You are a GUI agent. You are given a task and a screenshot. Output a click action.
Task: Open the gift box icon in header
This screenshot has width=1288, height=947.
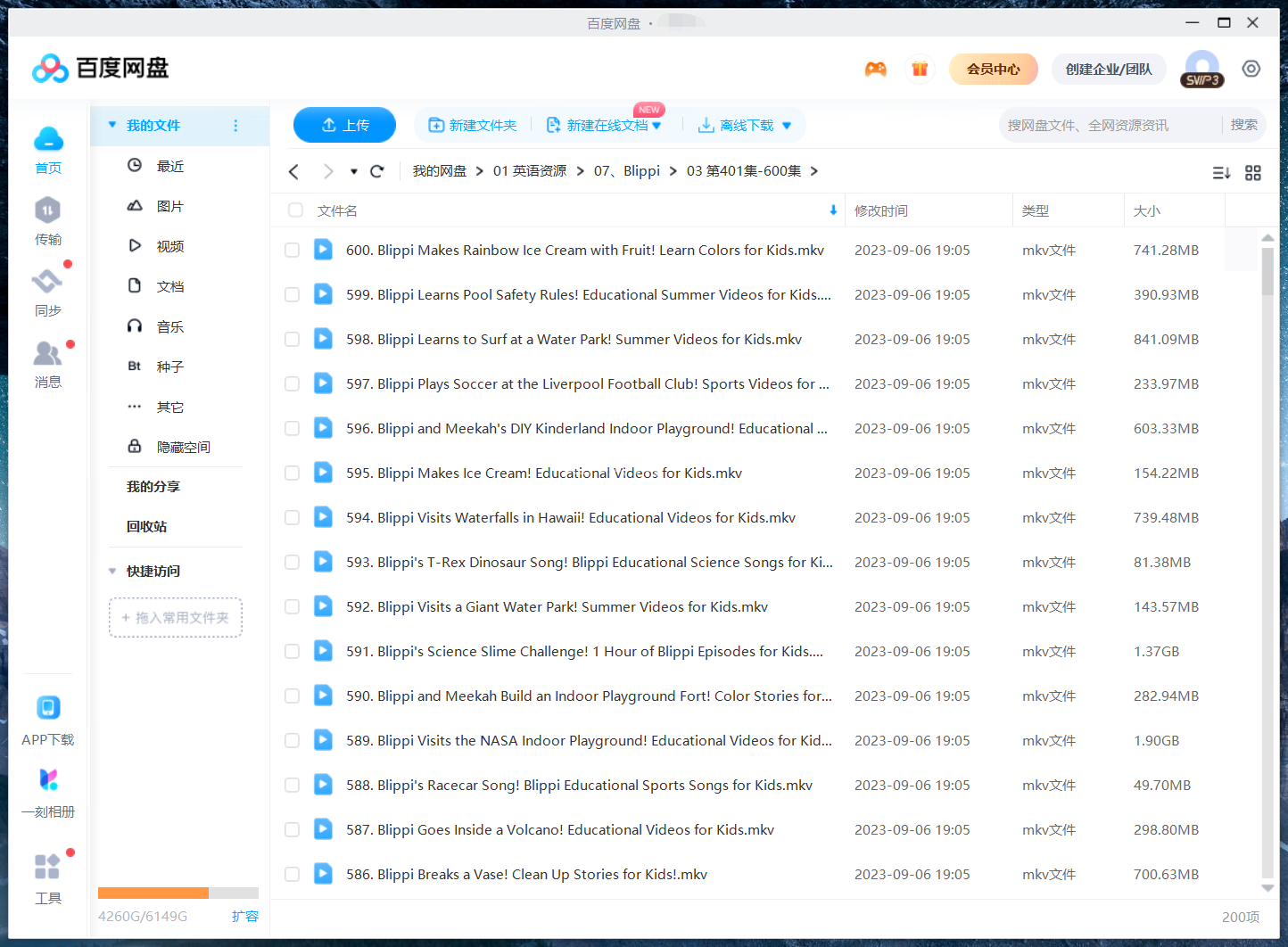click(x=920, y=69)
